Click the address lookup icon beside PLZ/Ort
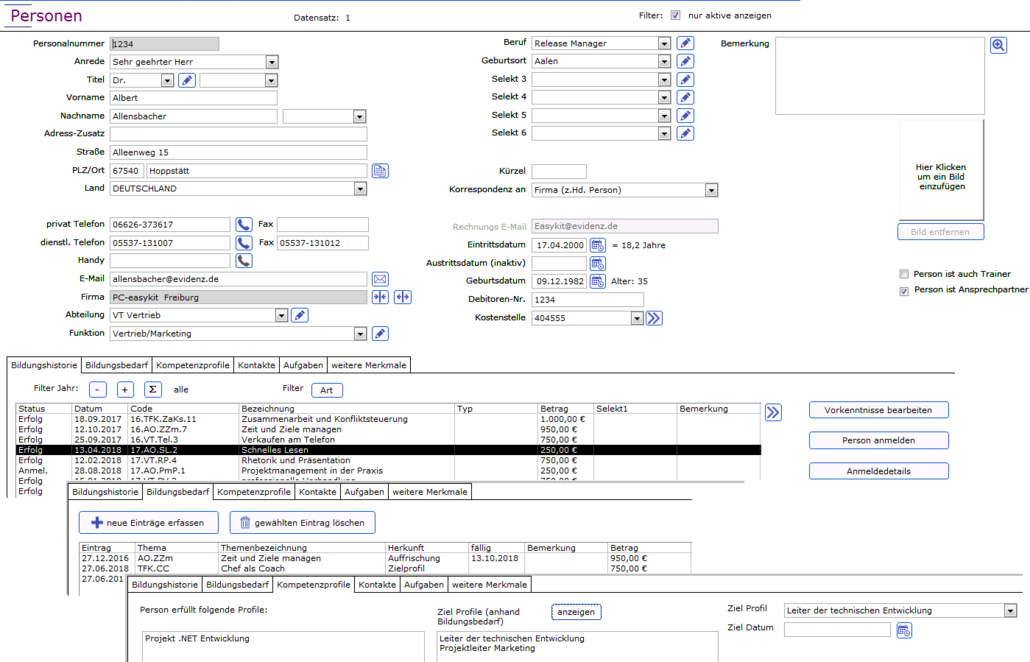Viewport: 1030px width, 662px height. tap(380, 171)
